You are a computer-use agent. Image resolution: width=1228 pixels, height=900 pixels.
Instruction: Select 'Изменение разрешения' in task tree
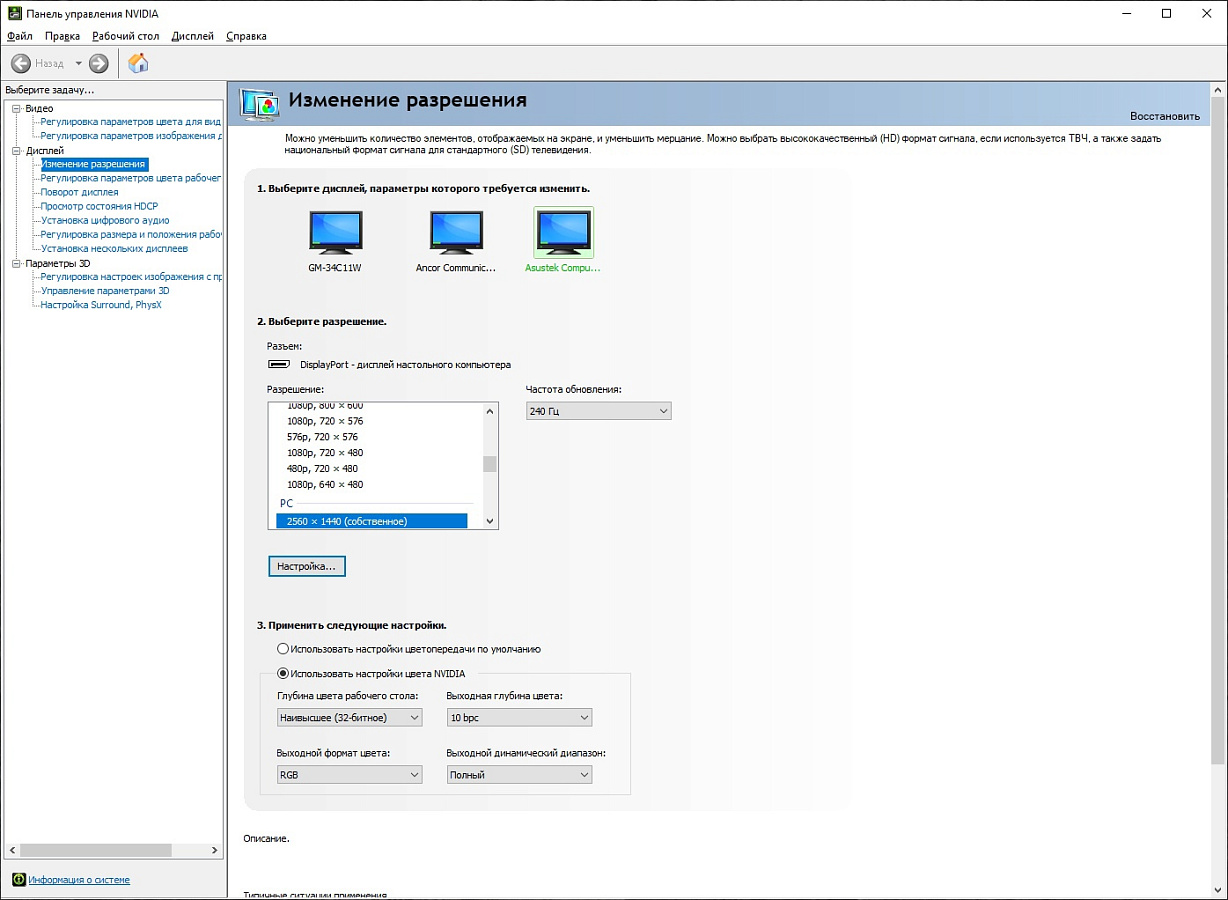pos(94,164)
